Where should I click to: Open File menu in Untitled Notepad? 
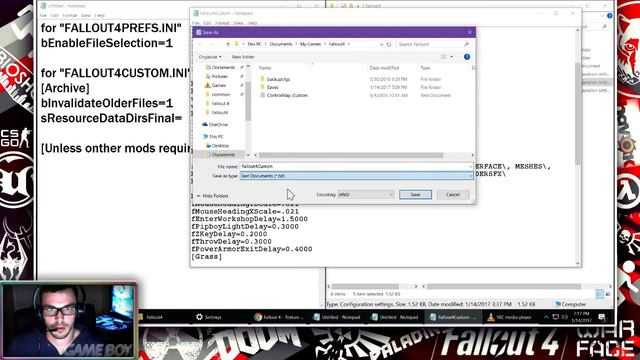tap(43, 16)
